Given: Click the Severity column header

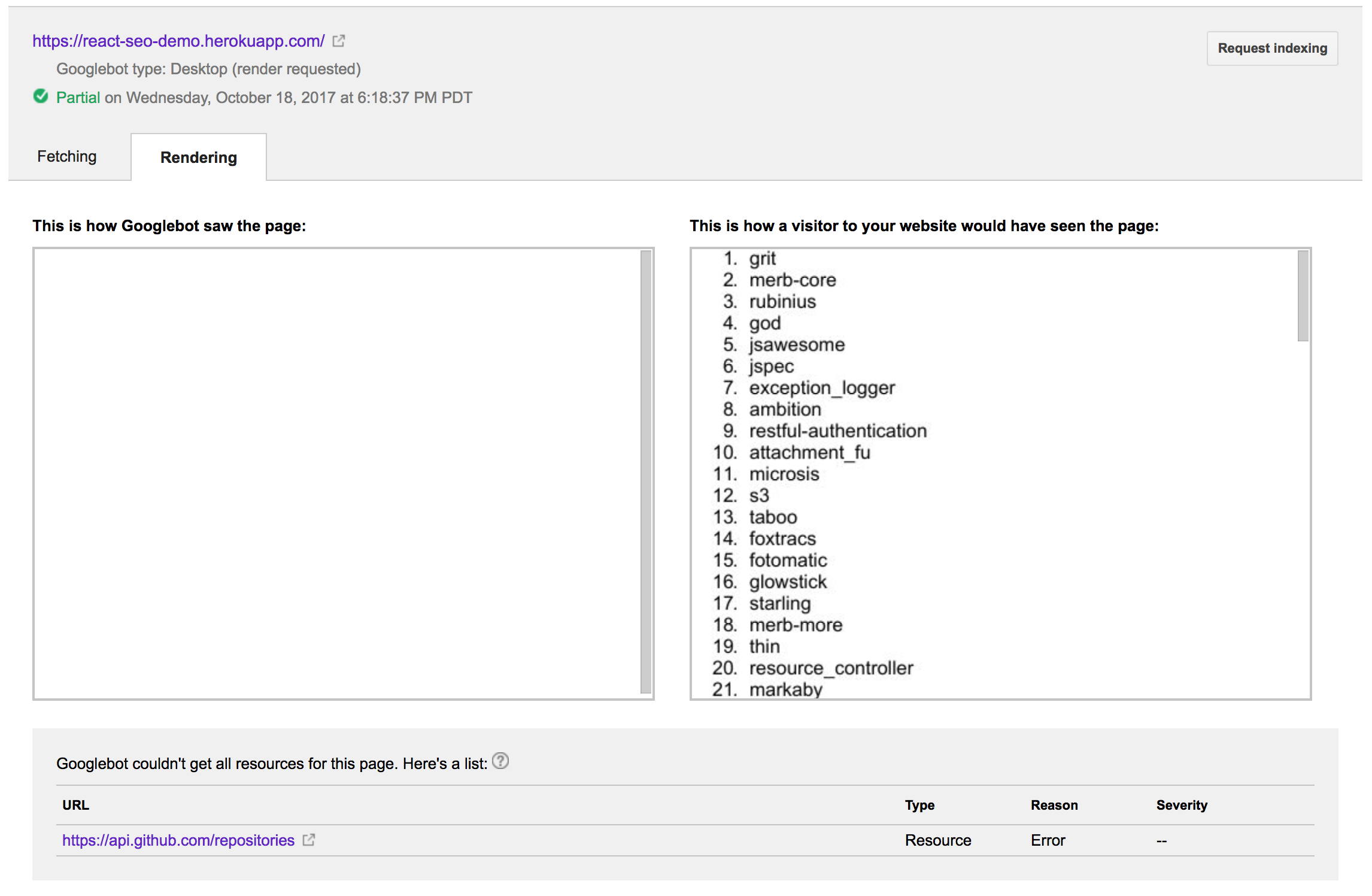Looking at the screenshot, I should [x=1181, y=805].
